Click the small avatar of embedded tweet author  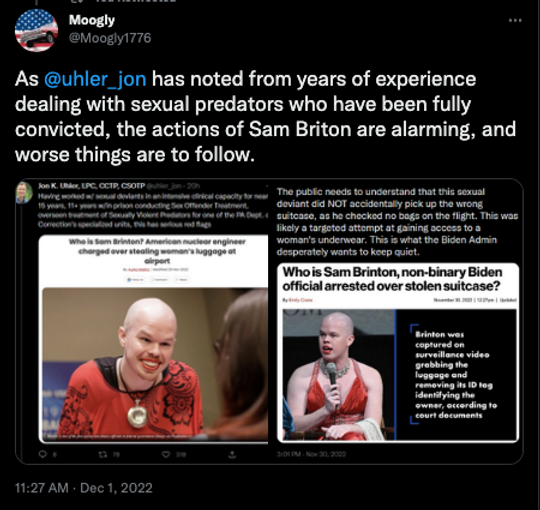point(24,192)
